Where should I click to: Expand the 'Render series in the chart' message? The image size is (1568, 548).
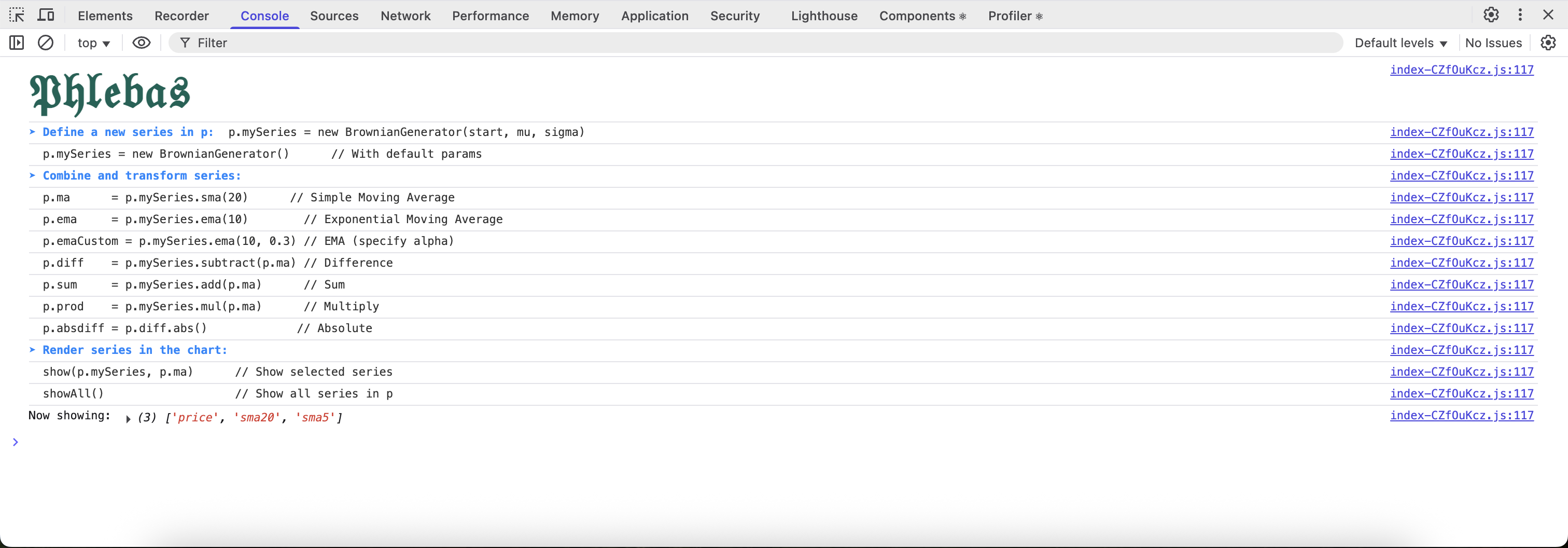(x=32, y=350)
